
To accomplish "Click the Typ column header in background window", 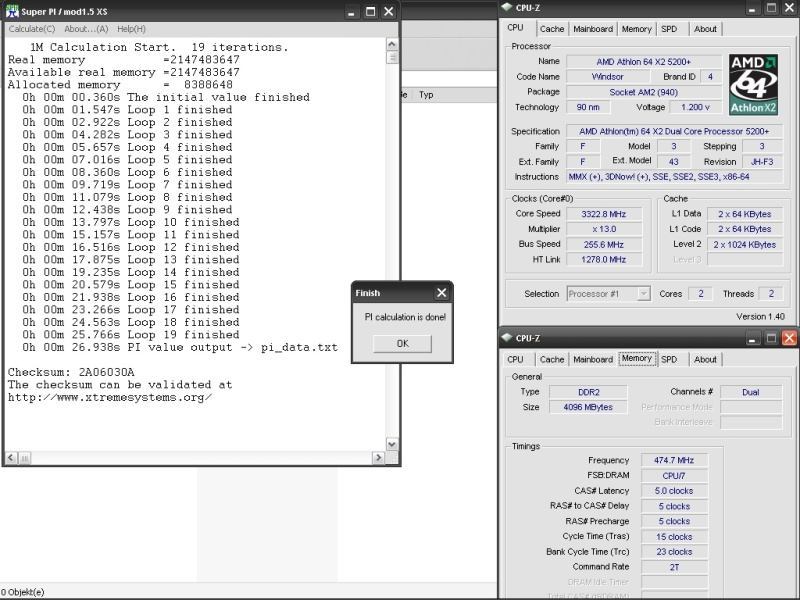I will point(426,95).
